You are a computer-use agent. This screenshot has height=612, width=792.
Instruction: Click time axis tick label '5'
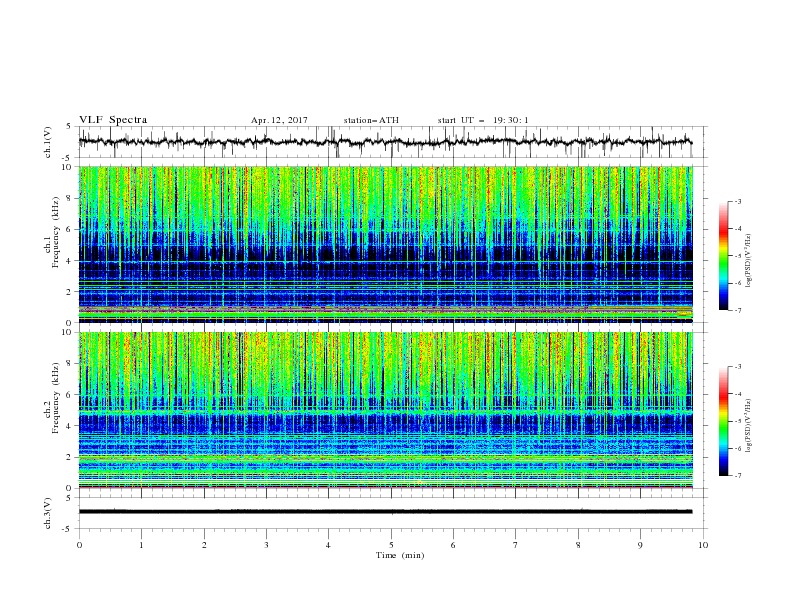pyautogui.click(x=391, y=545)
